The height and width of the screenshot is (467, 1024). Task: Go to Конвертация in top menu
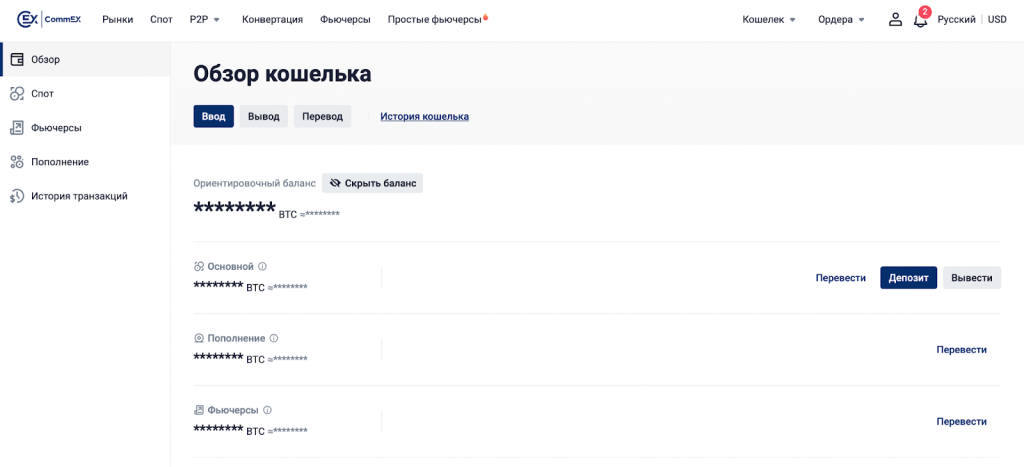coord(272,19)
